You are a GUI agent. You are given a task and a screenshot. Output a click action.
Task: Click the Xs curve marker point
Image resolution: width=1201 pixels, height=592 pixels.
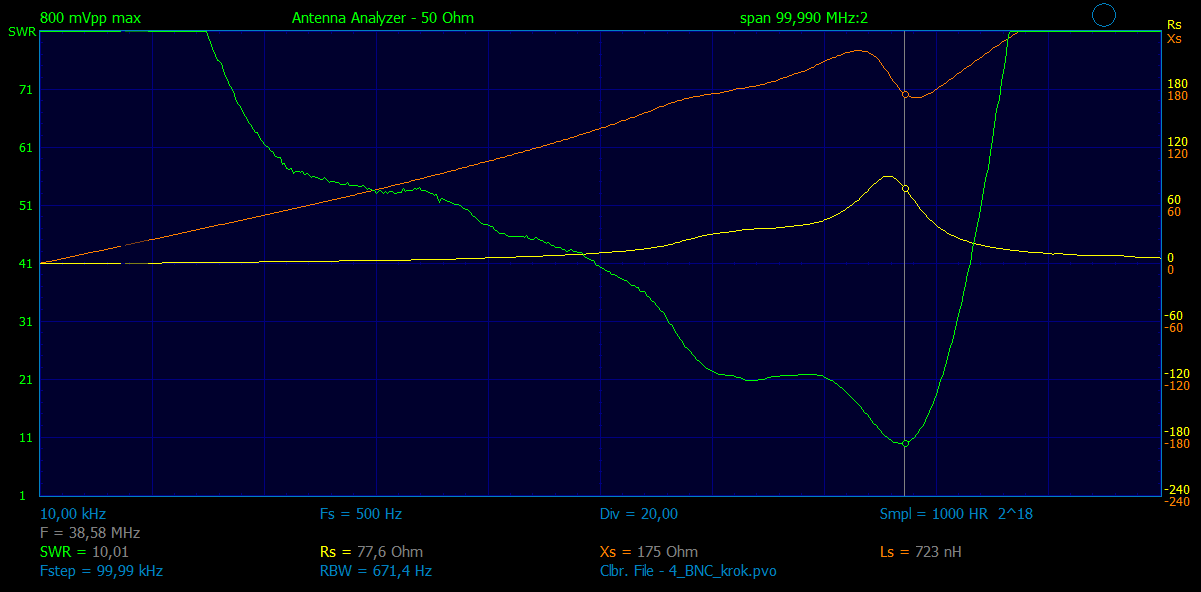point(905,95)
